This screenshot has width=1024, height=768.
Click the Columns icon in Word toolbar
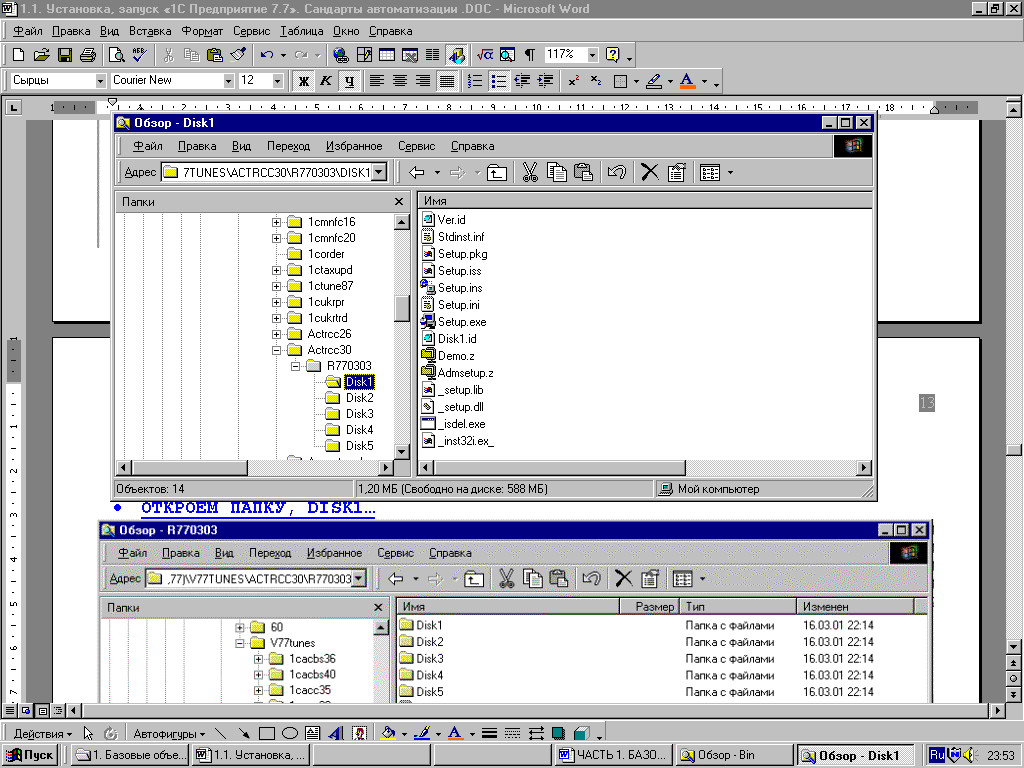(432, 55)
